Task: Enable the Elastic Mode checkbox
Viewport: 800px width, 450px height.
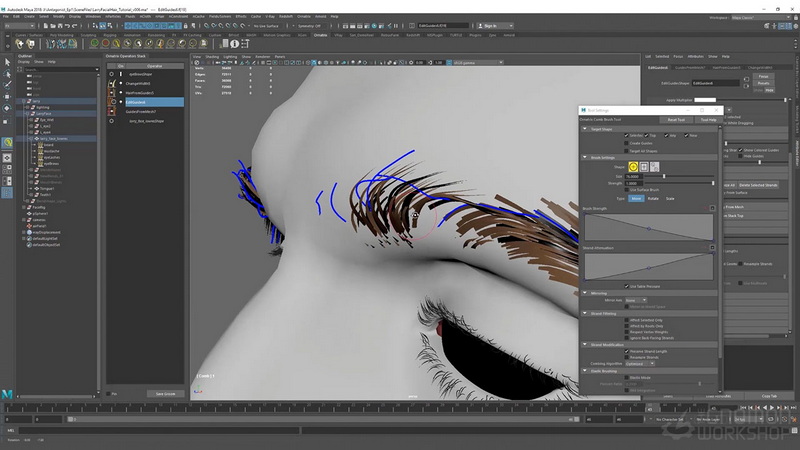Action: click(627, 378)
